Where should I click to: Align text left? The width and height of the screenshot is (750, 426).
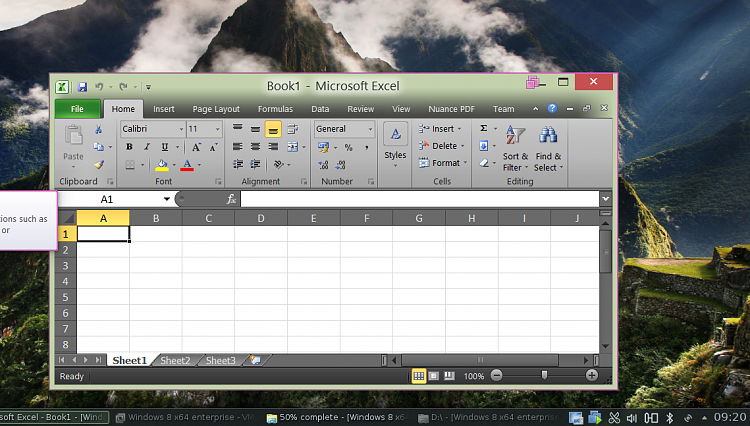[x=238, y=147]
